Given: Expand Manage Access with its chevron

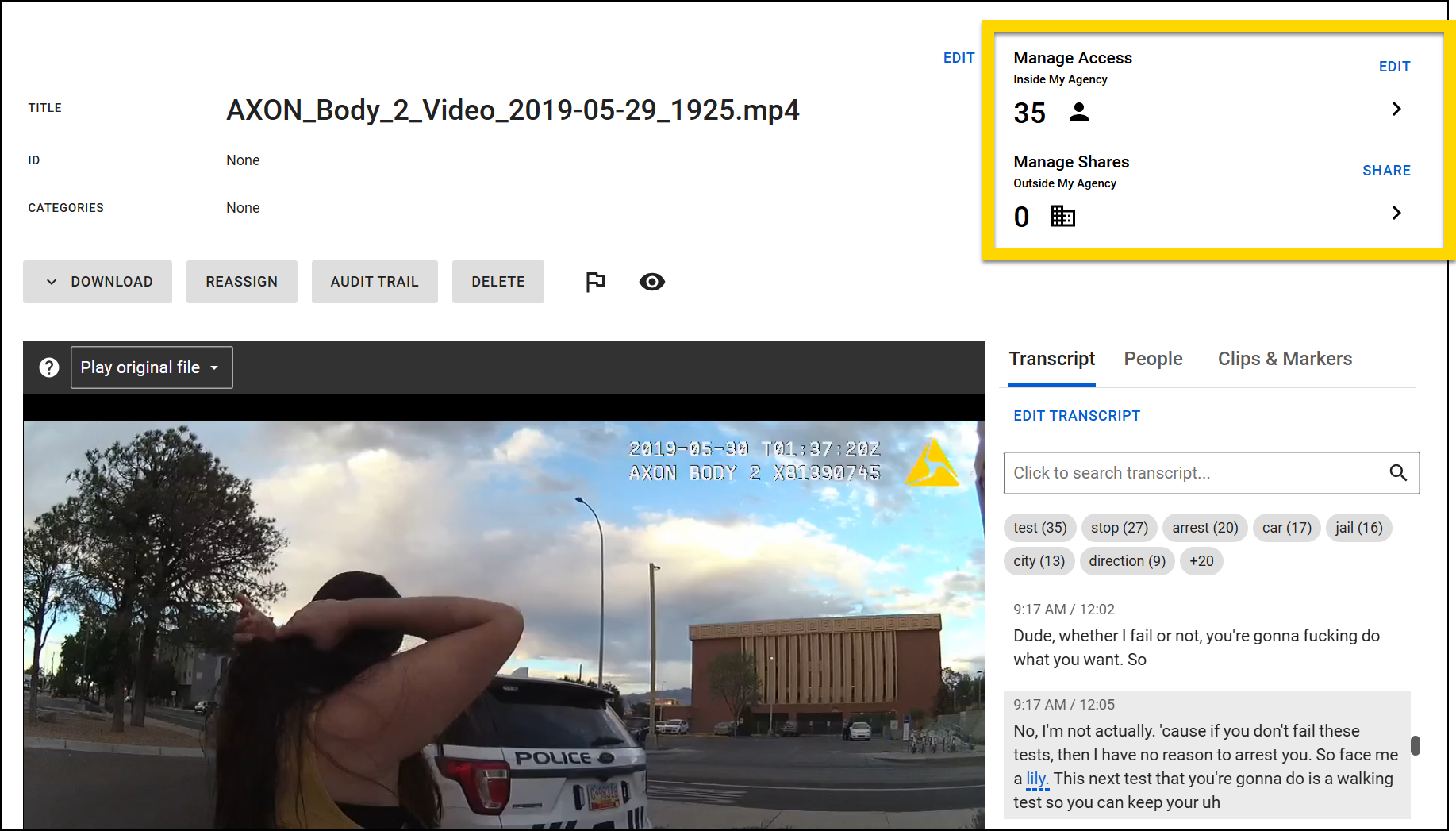Looking at the screenshot, I should click(1396, 109).
